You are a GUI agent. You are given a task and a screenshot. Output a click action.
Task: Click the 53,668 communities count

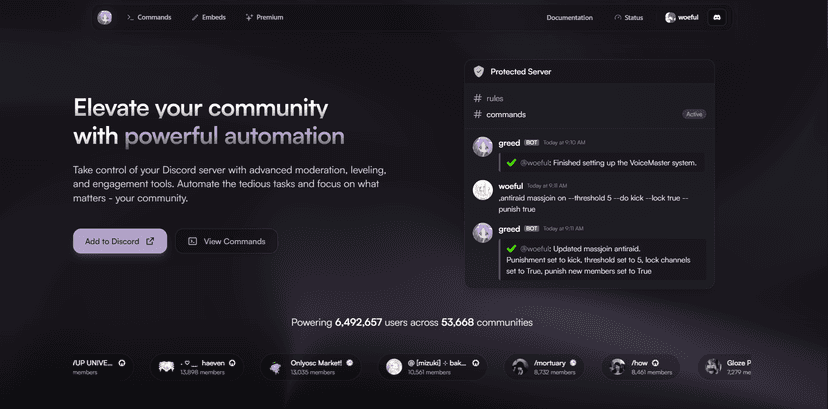click(458, 322)
